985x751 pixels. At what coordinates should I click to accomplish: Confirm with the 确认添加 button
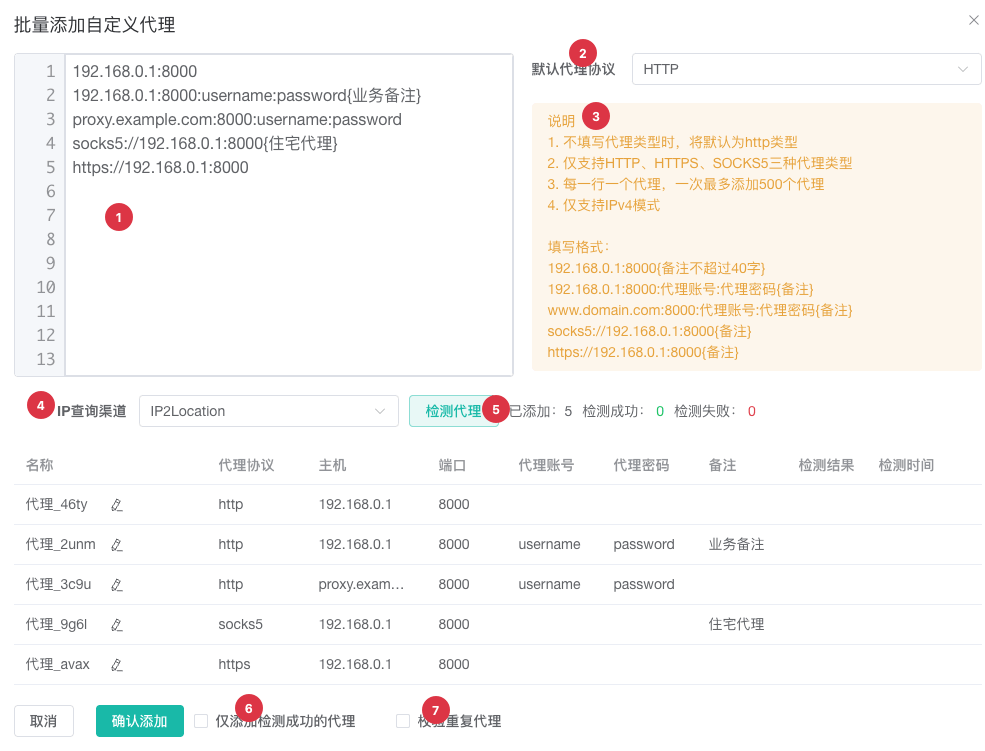point(139,721)
